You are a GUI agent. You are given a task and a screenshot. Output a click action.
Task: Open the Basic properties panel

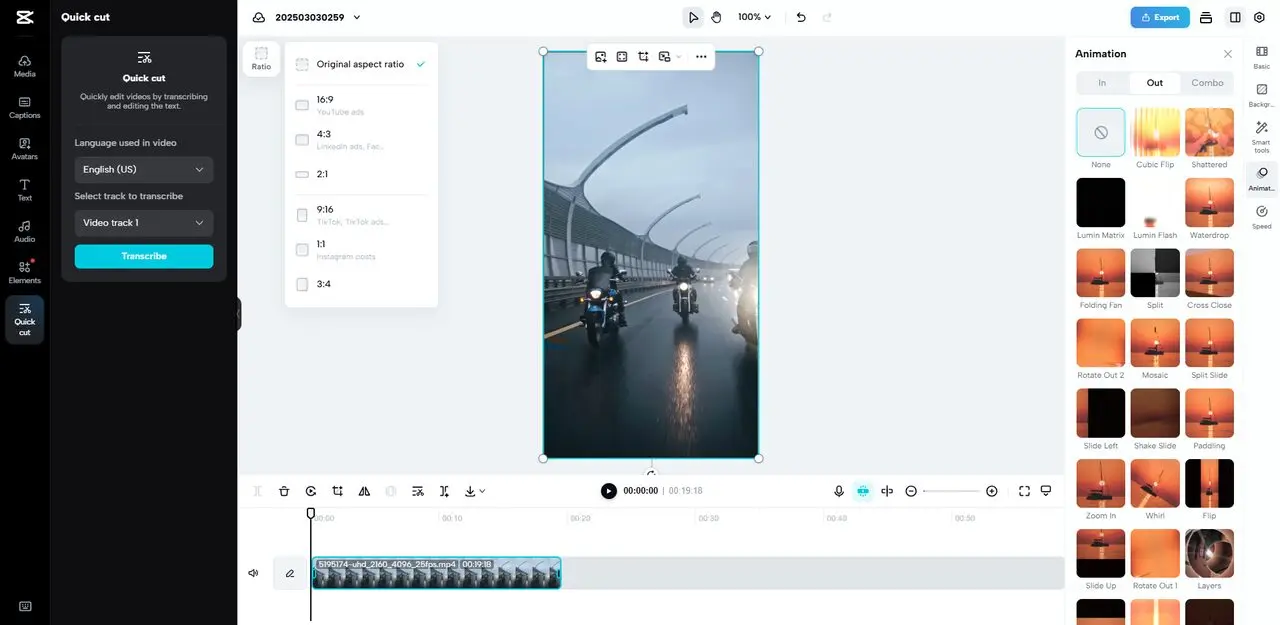[1262, 57]
